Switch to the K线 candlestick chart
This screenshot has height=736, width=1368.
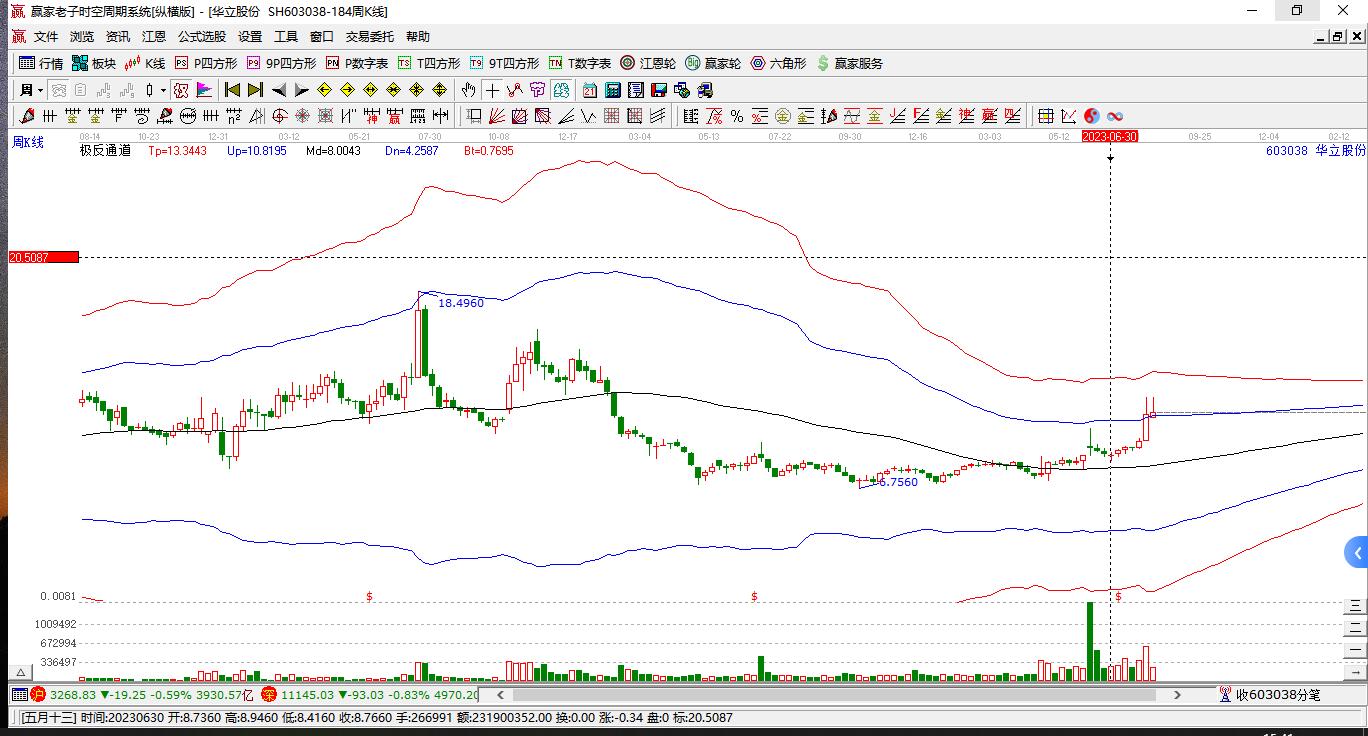click(145, 63)
